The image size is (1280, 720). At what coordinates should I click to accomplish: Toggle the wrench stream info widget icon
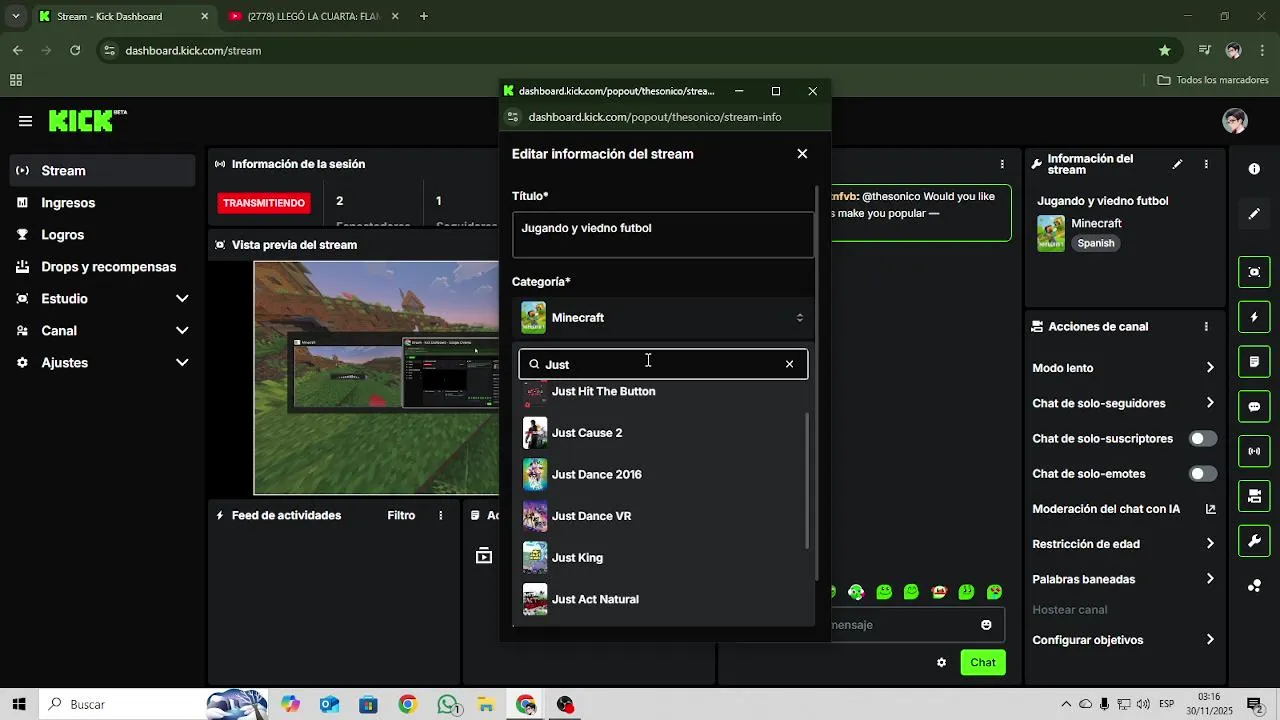tap(1254, 542)
